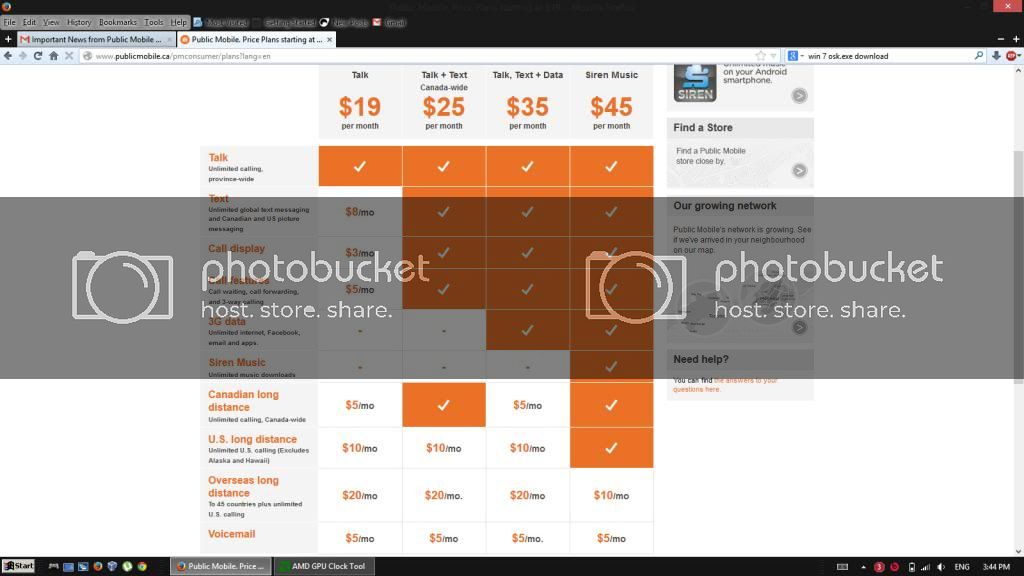
Task: Open the History menu
Action: tap(79, 22)
